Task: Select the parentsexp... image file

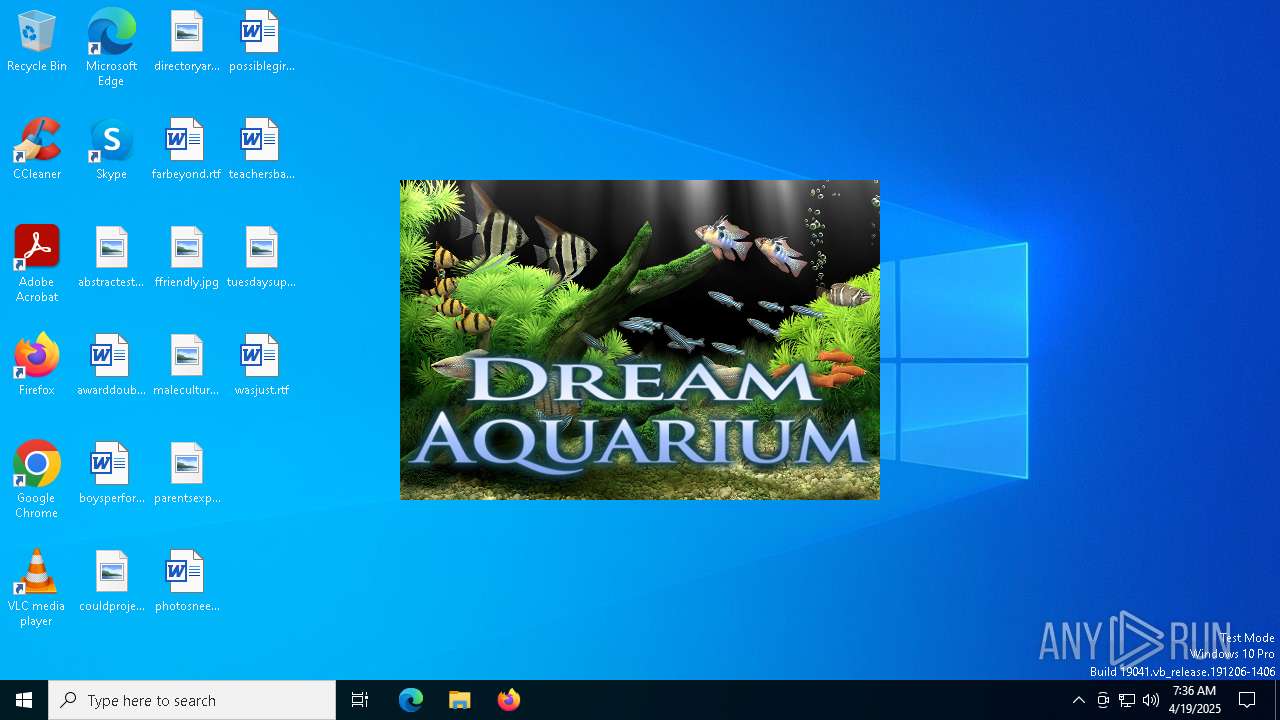Action: pyautogui.click(x=186, y=473)
